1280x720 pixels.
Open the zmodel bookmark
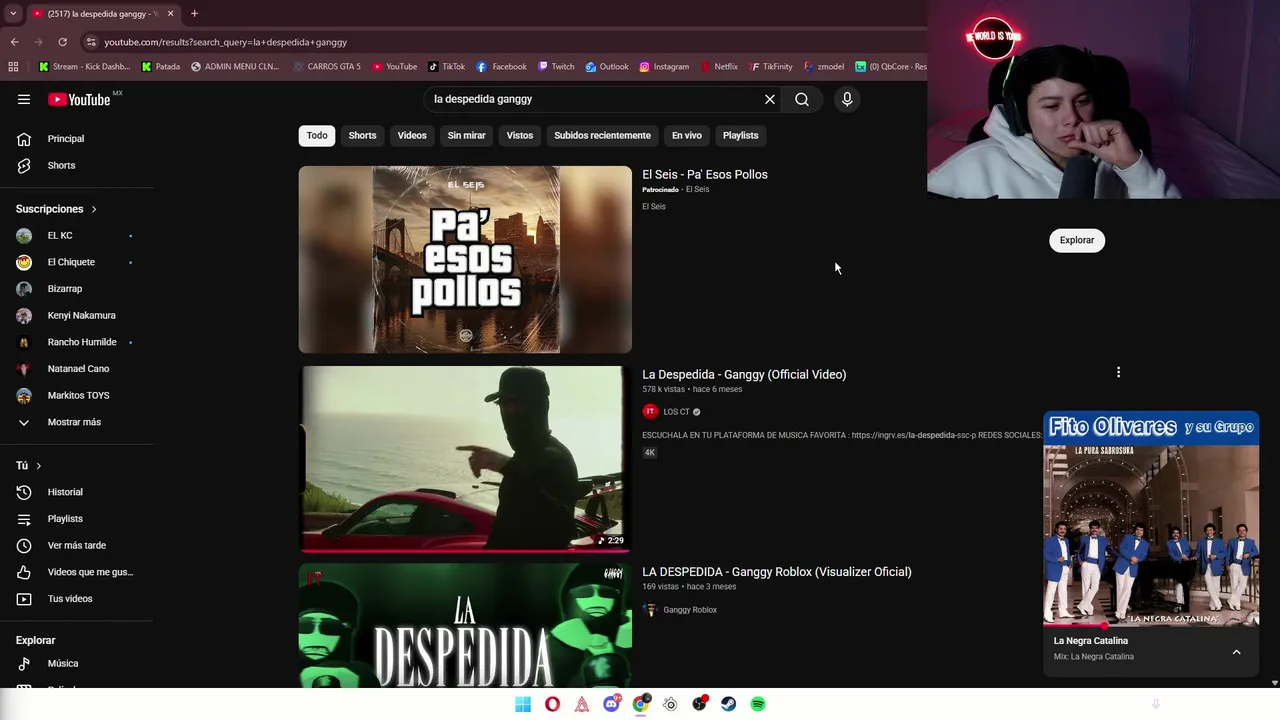click(x=824, y=67)
